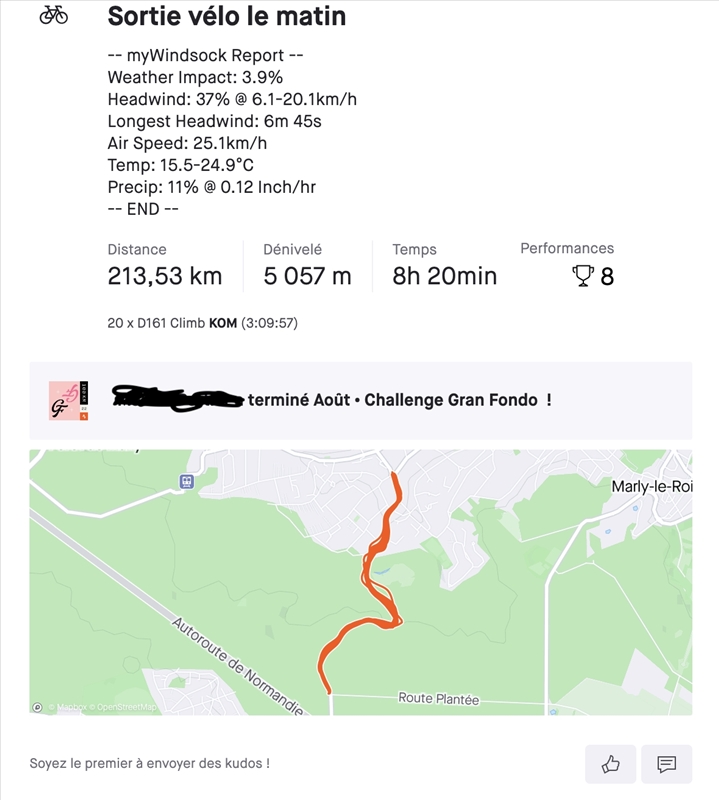Click the 5 057 m Dénivelé stat
The height and width of the screenshot is (800, 719).
pos(307,276)
